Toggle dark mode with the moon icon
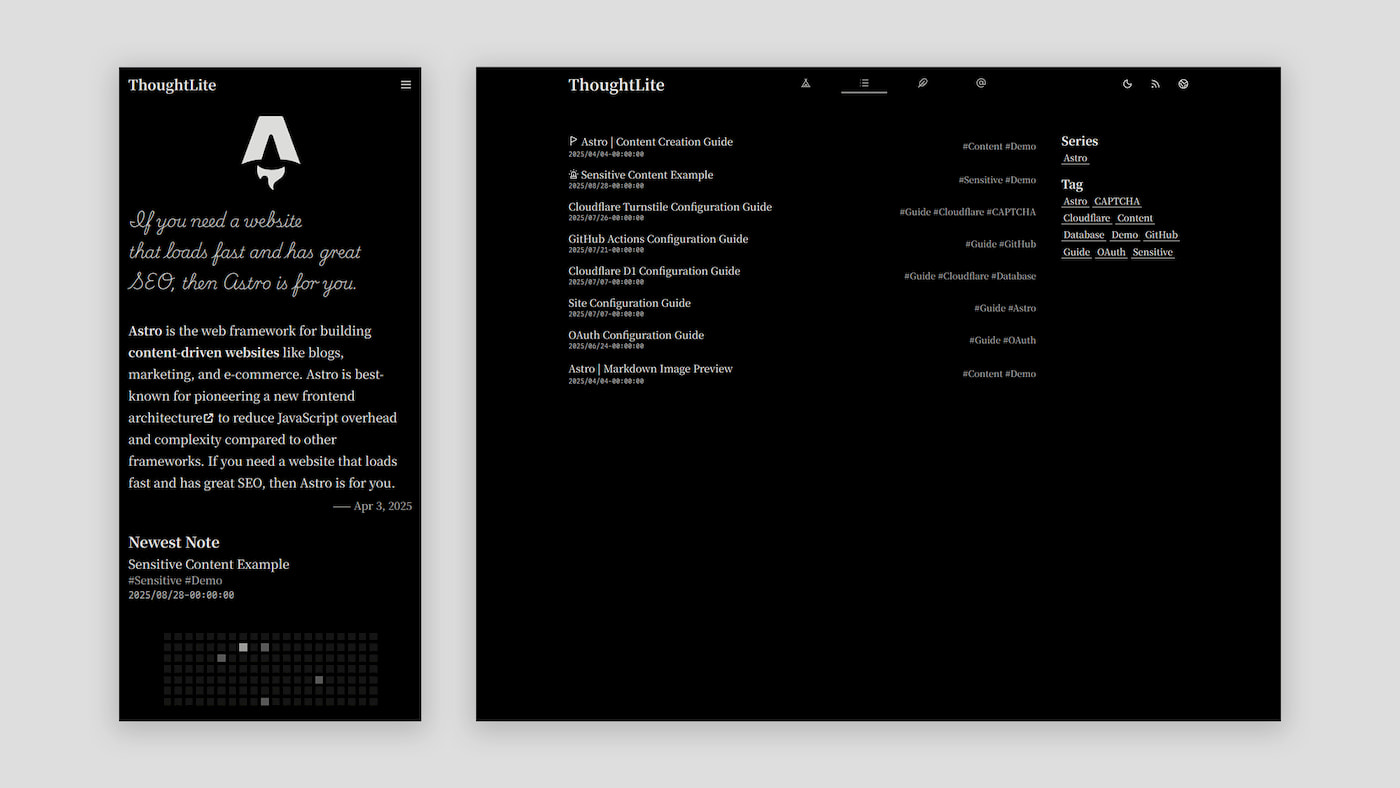1400x788 pixels. click(x=1127, y=85)
